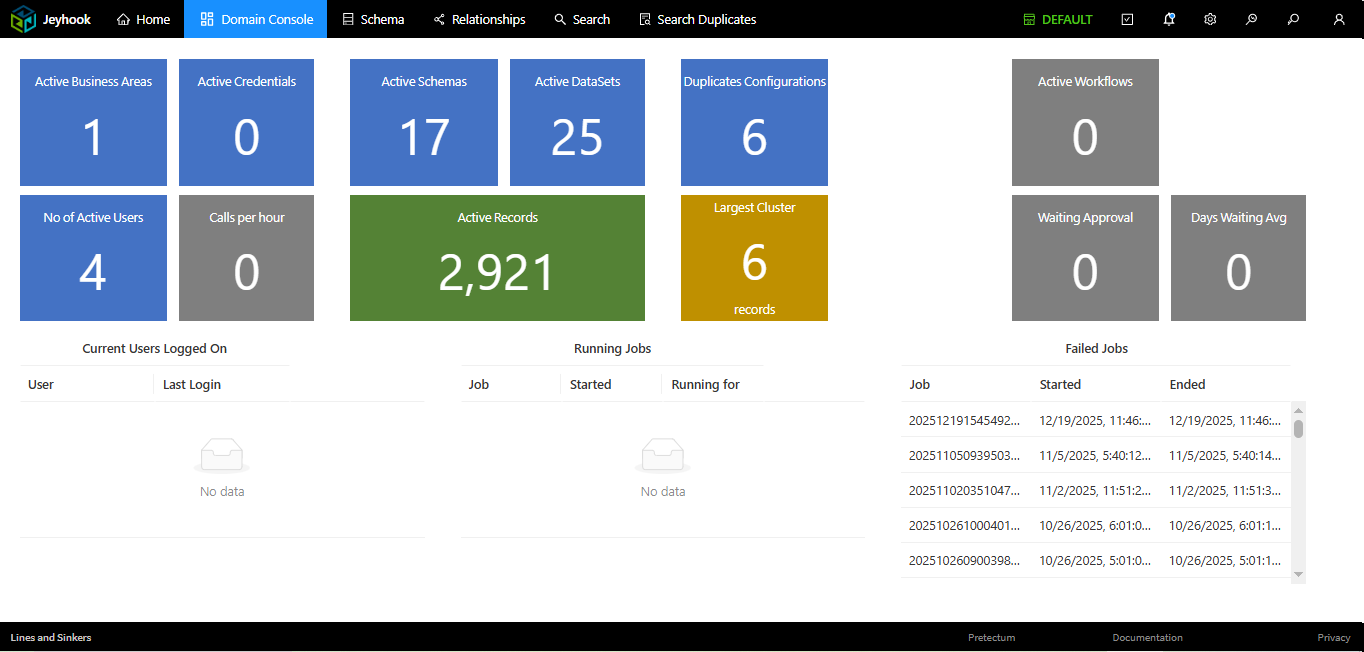This screenshot has height=652, width=1364.
Task: Open the Relationships navigation entry
Action: [x=479, y=18]
